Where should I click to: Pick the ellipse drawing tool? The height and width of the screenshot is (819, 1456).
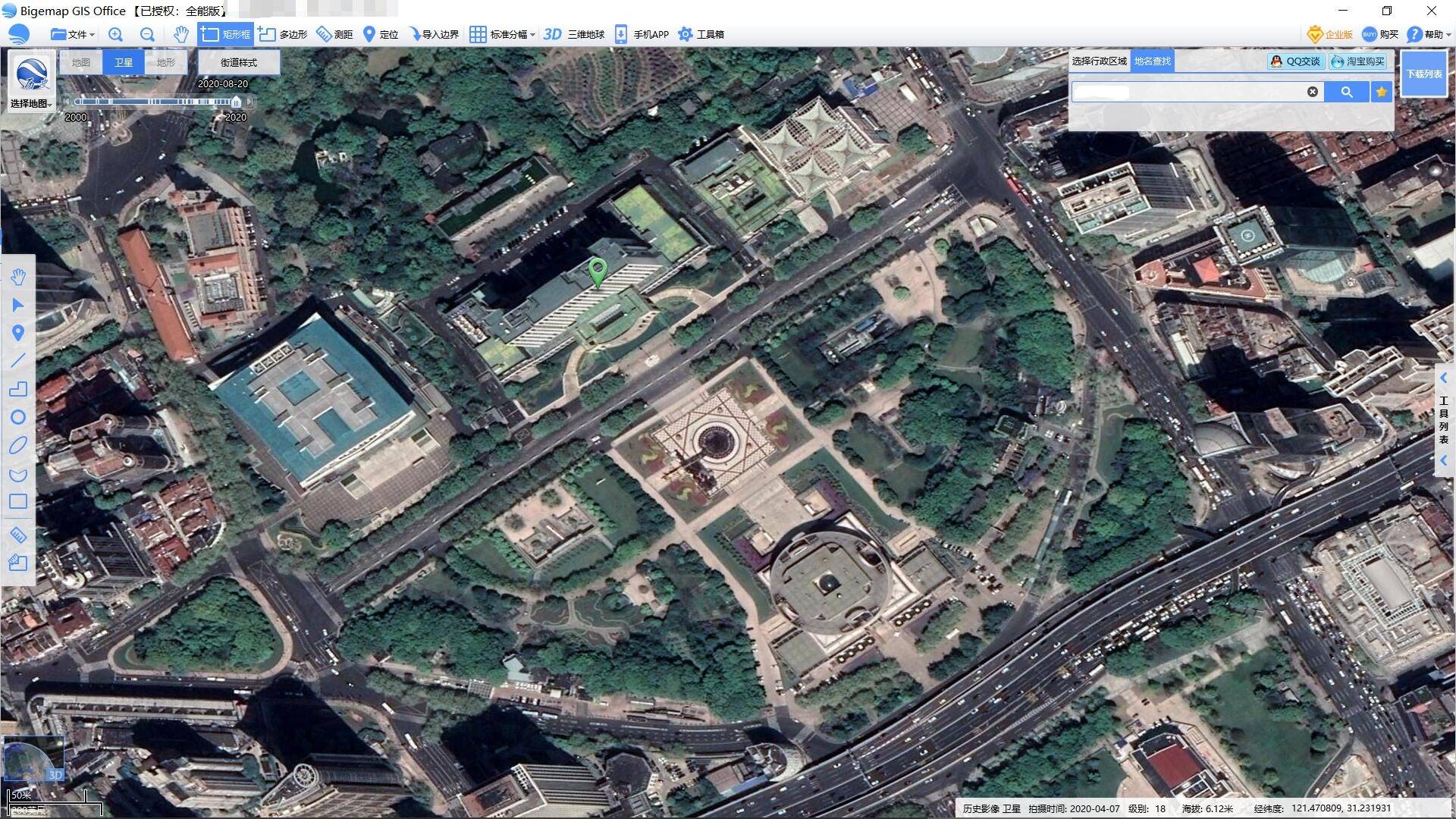18,445
